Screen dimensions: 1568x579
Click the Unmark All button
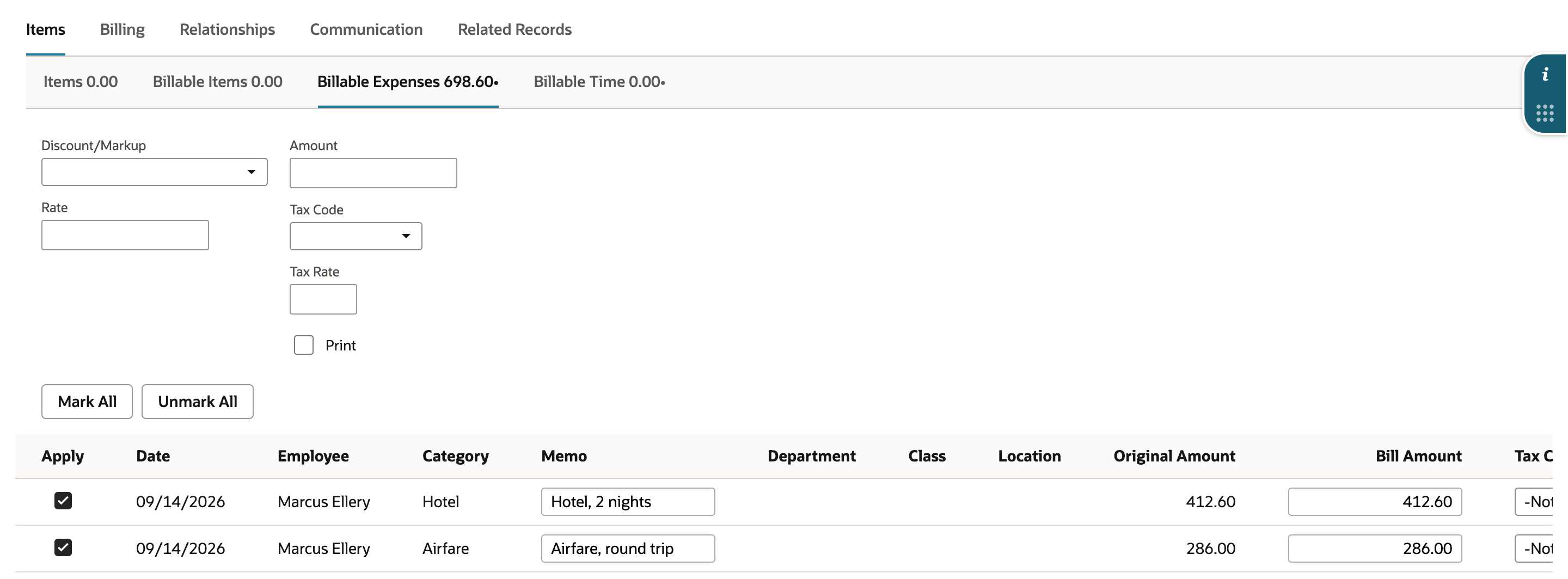pyautogui.click(x=198, y=402)
